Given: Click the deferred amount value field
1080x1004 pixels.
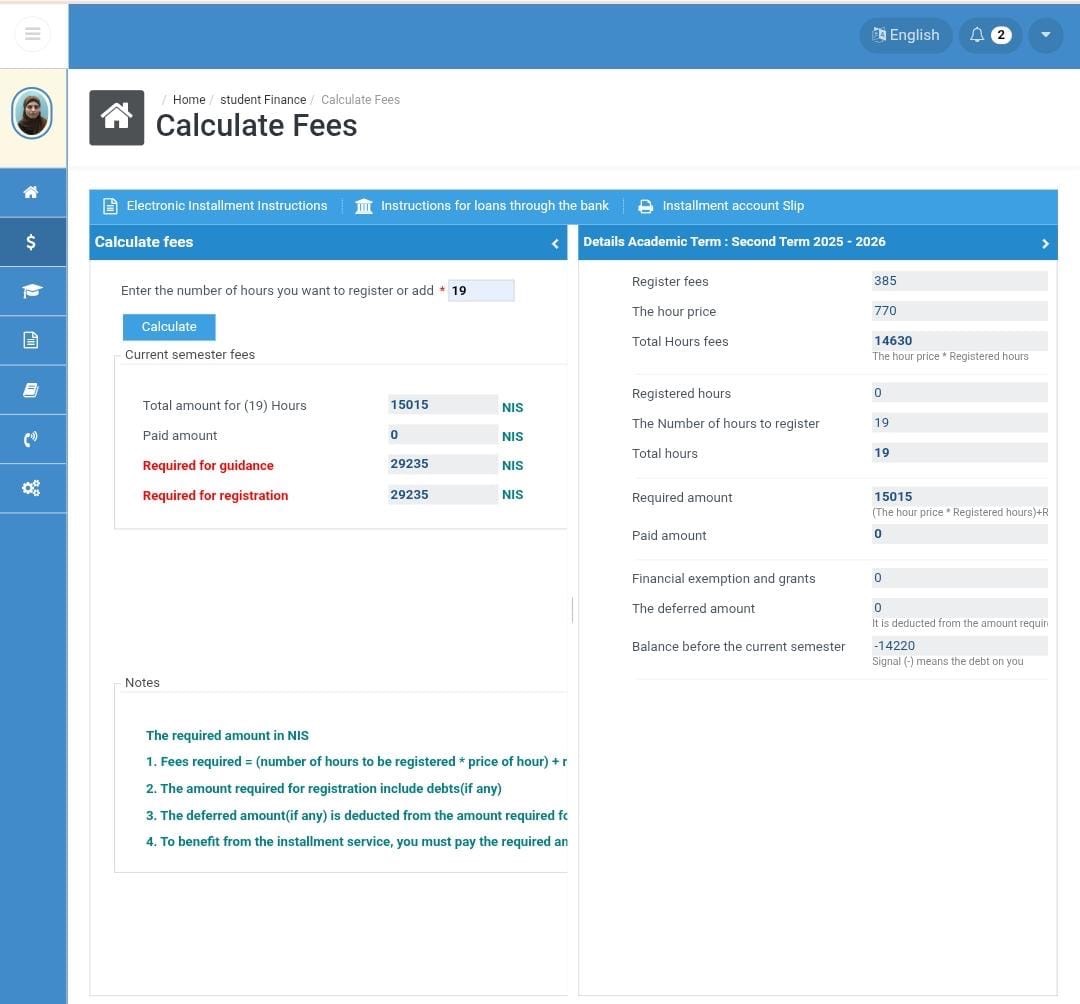Looking at the screenshot, I should (959, 607).
